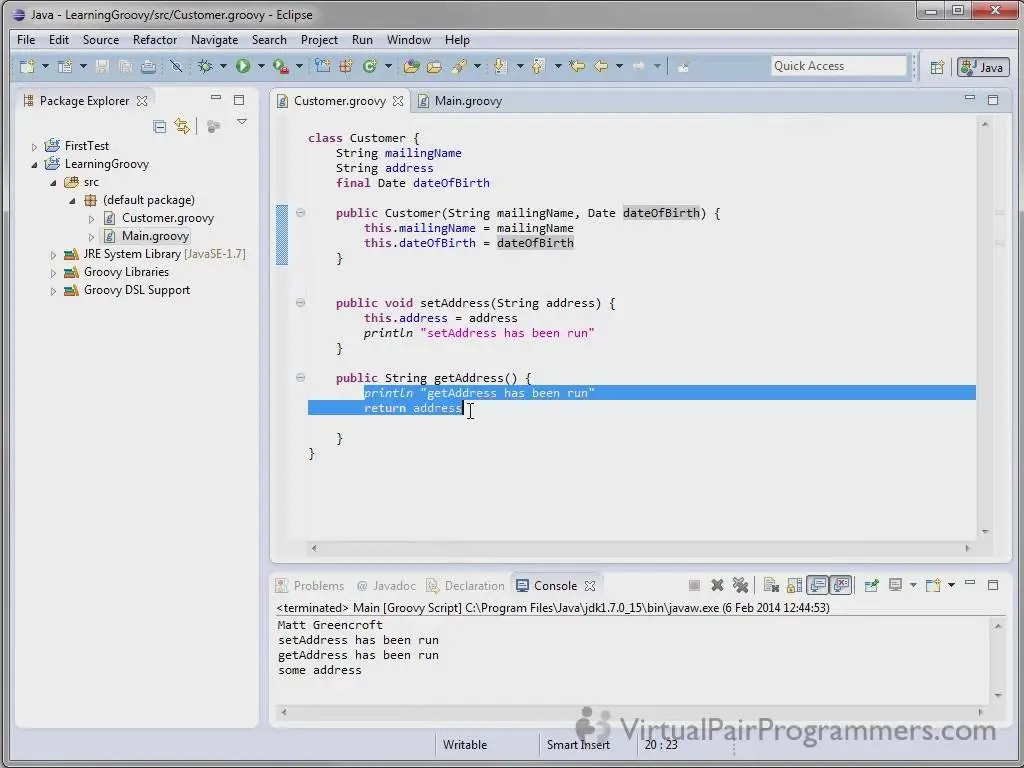Click the New file toolbar icon
The height and width of the screenshot is (768, 1024).
[27, 66]
